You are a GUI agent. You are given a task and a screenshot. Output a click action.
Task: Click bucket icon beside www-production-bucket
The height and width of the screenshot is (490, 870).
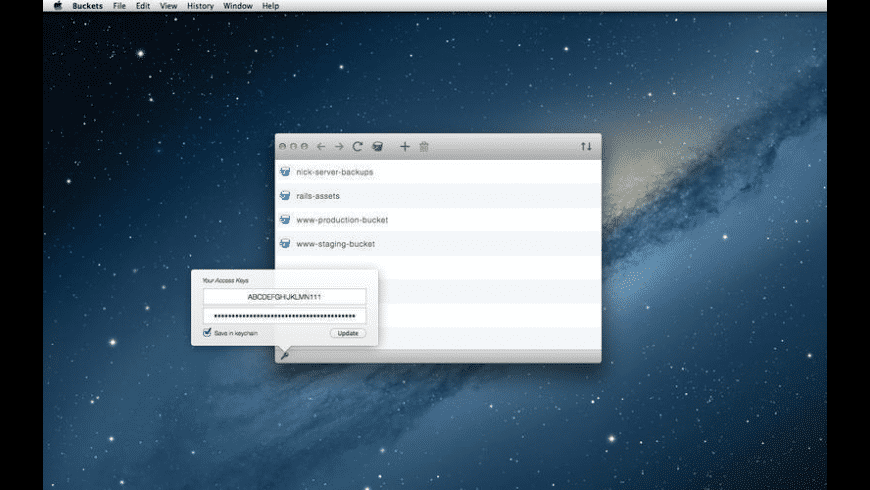pos(285,219)
